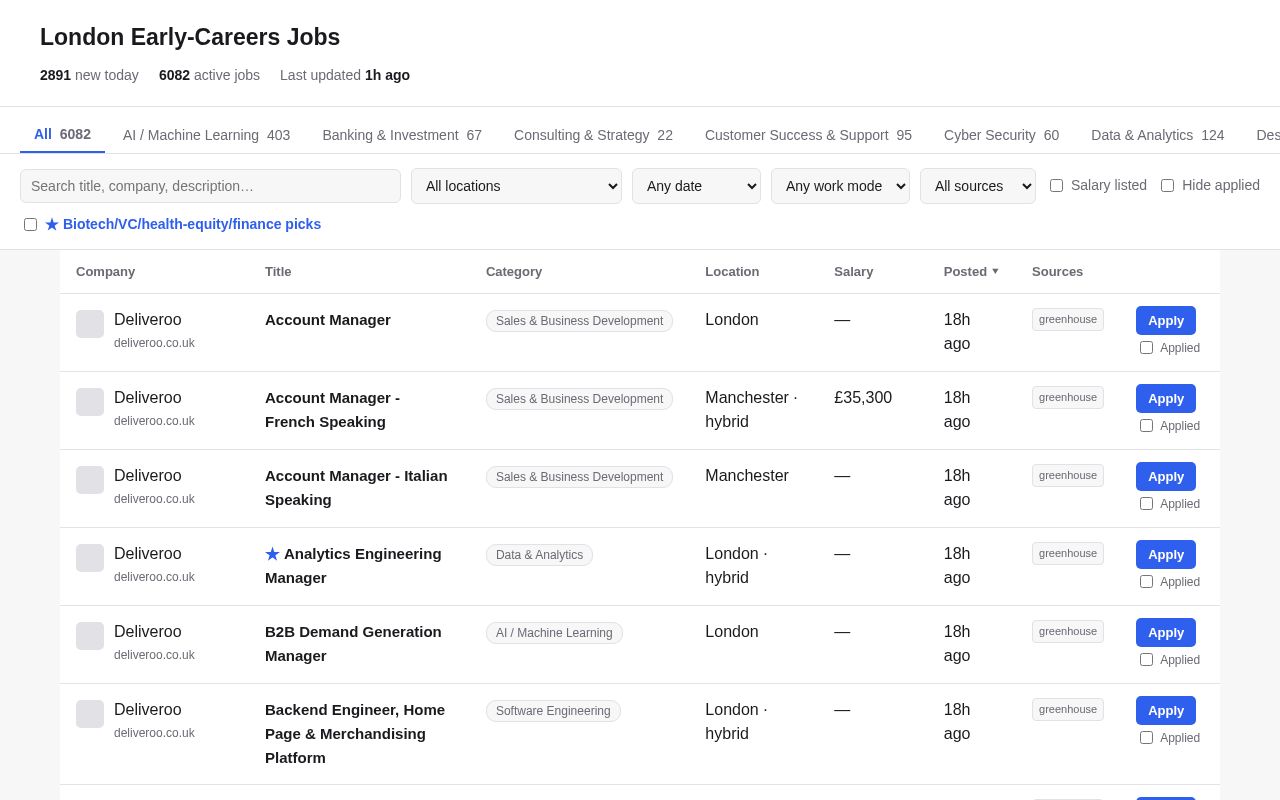Viewport: 1280px width, 800px height.
Task: Enable the Salary listed checkbox
Action: coord(1056,185)
